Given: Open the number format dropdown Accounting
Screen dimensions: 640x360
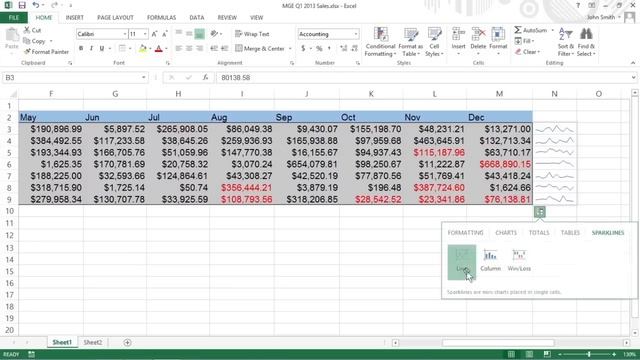Looking at the screenshot, I should [x=356, y=34].
